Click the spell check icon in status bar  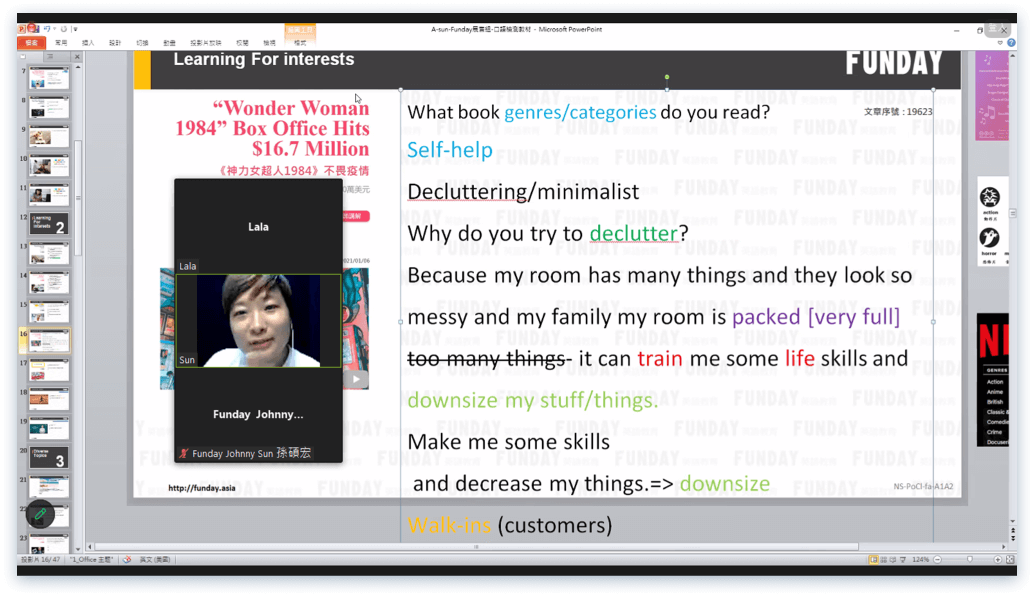pyautogui.click(x=128, y=559)
